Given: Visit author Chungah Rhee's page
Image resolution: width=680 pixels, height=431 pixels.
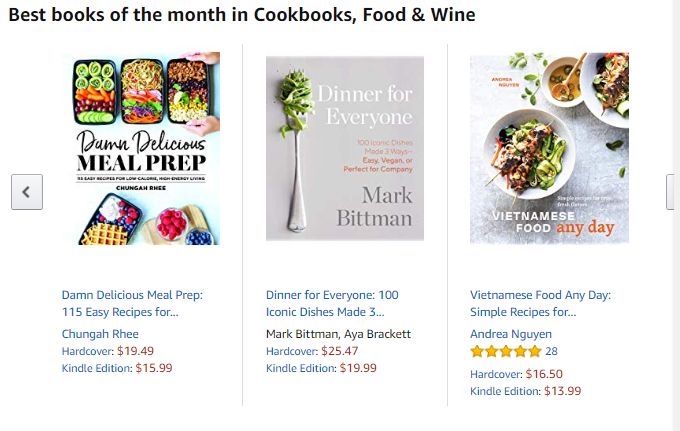Looking at the screenshot, I should pyautogui.click(x=100, y=334).
